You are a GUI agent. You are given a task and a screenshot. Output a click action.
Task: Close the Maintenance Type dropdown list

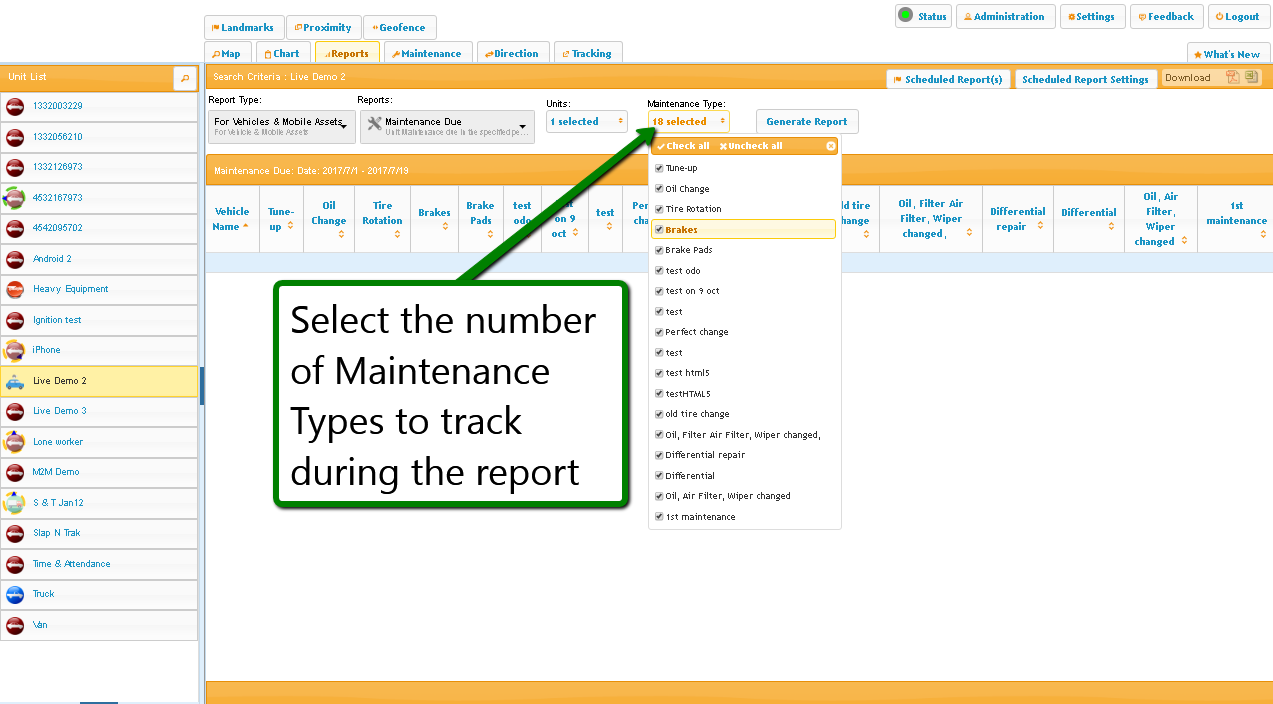point(830,146)
